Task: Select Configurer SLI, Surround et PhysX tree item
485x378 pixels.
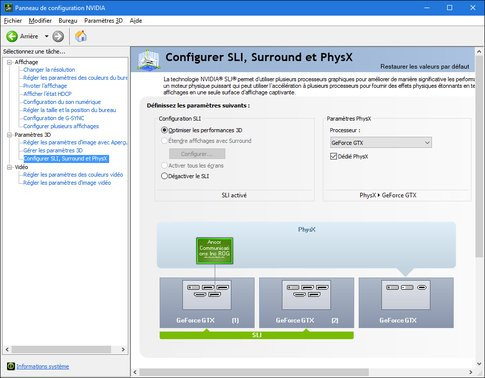Action: tap(66, 159)
